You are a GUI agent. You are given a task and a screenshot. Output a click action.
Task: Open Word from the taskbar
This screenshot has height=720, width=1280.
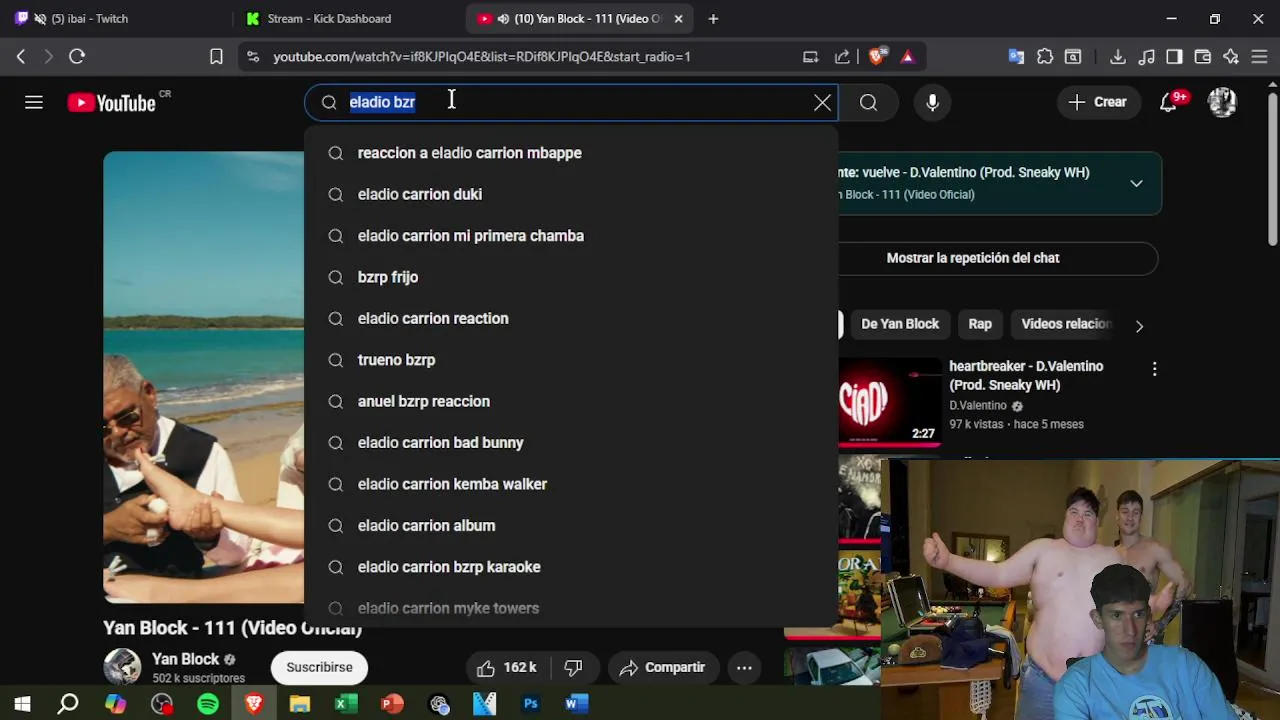click(x=575, y=704)
